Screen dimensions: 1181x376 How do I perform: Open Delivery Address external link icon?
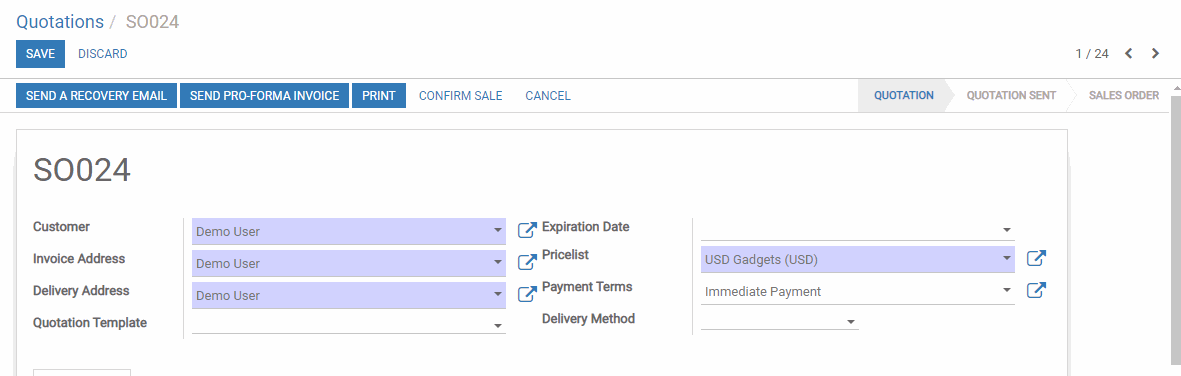click(x=527, y=294)
